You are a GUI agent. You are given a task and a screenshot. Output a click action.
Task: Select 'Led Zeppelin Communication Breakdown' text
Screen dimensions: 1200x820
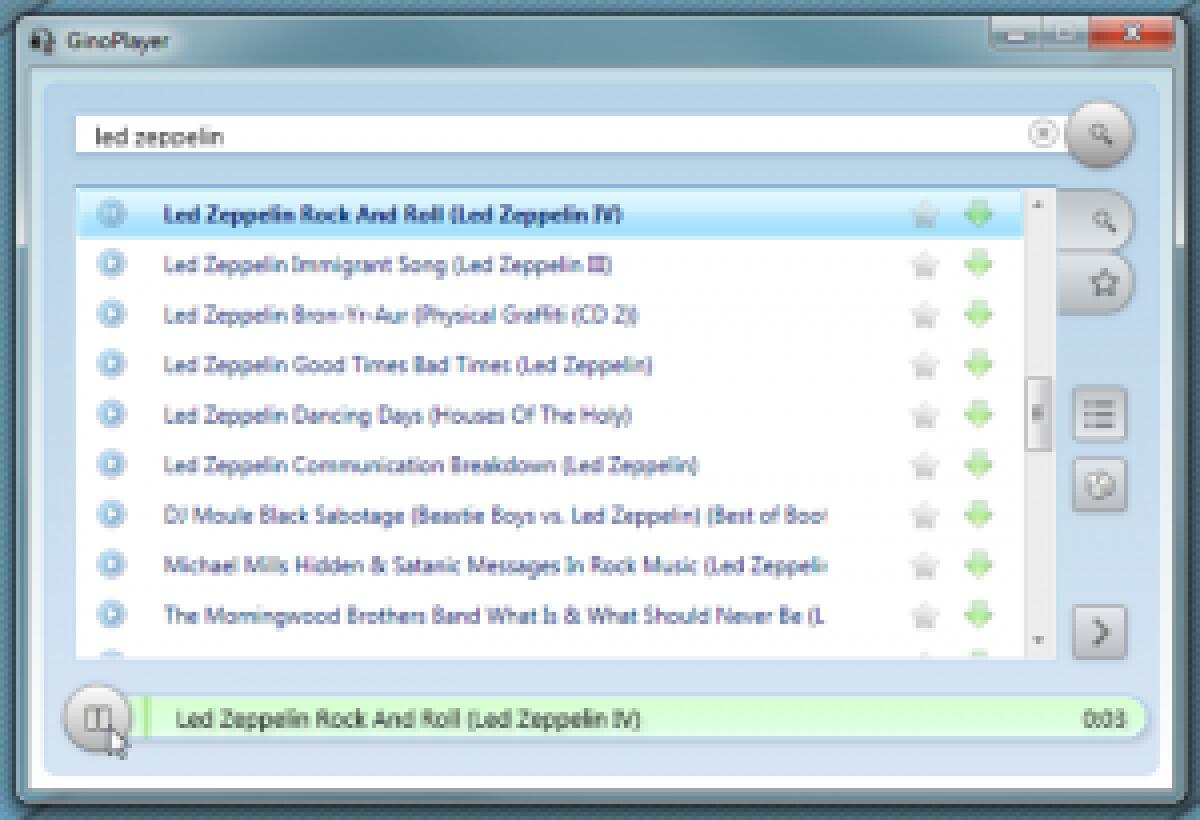coord(431,465)
